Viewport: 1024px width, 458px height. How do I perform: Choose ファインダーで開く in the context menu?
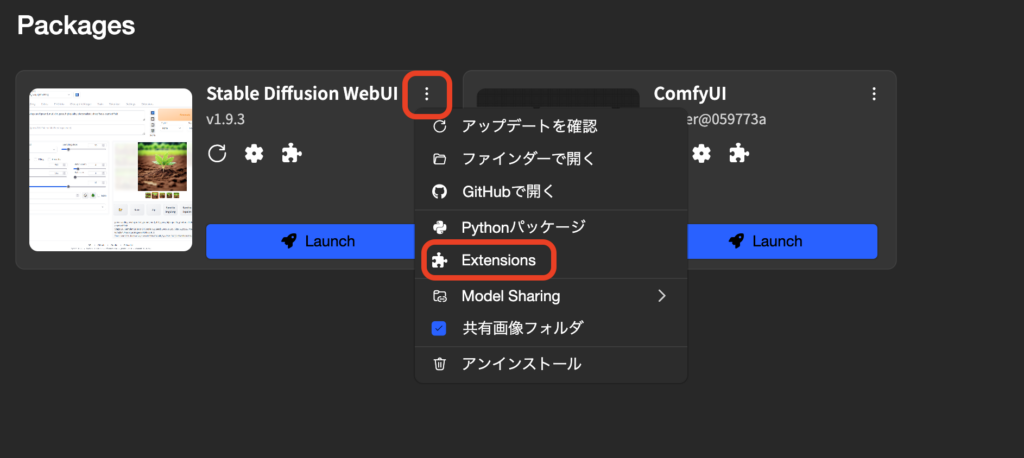pyautogui.click(x=528, y=159)
